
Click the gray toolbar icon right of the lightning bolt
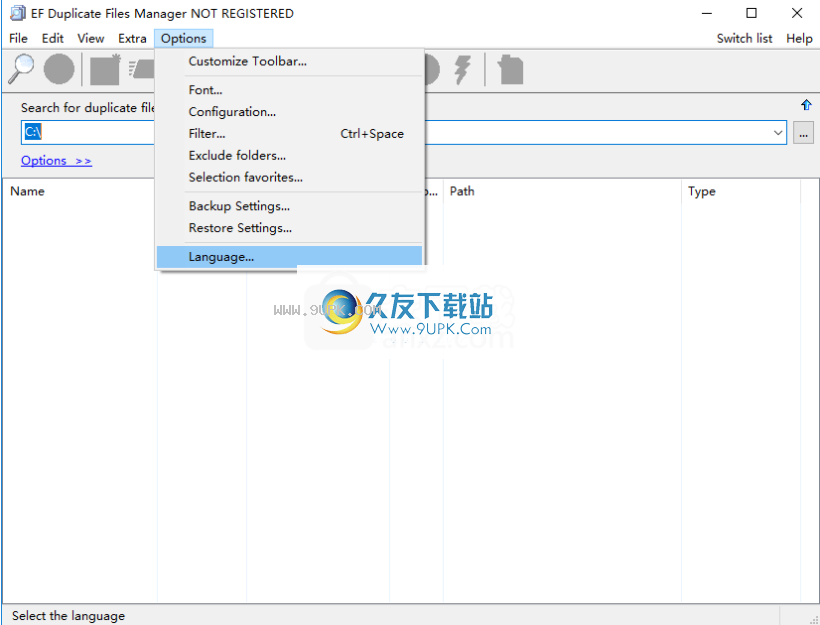(510, 69)
